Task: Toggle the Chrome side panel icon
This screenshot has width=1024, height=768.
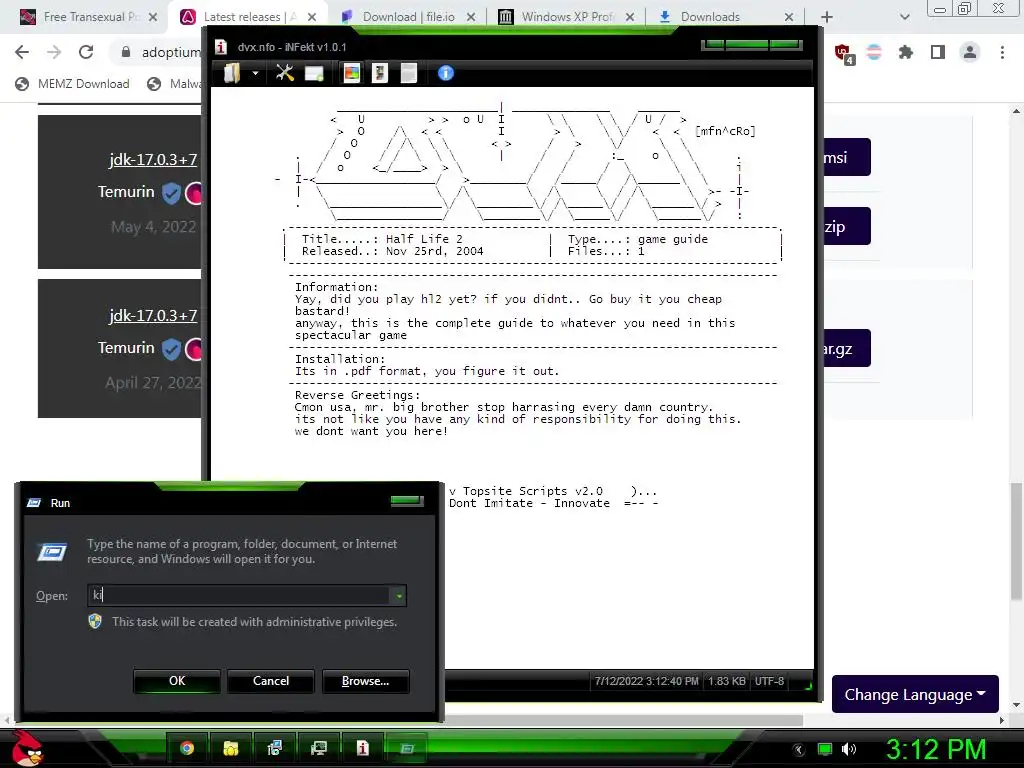Action: tap(938, 52)
